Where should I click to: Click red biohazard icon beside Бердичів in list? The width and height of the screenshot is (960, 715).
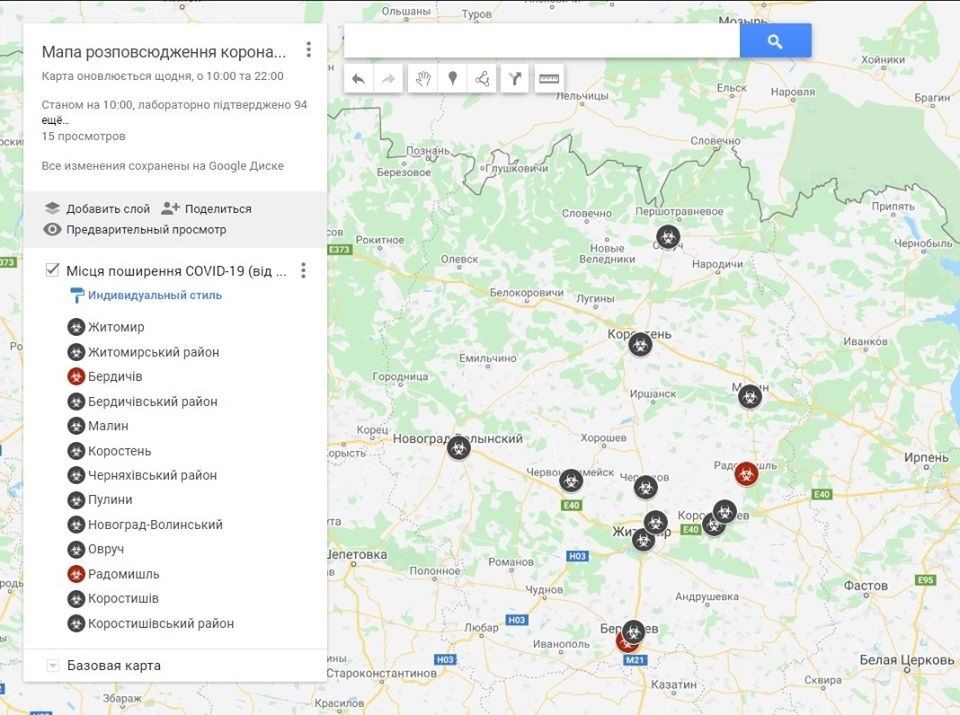(76, 376)
